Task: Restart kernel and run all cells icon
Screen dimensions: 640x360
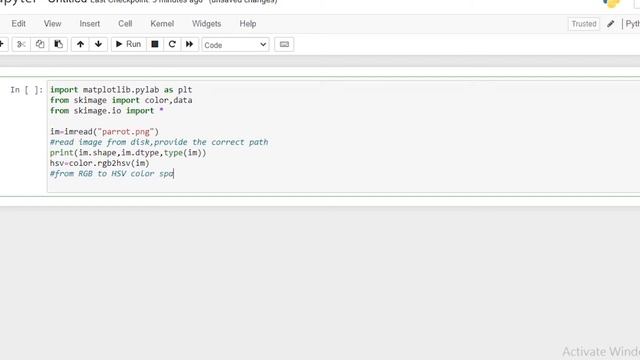Action: pos(189,44)
